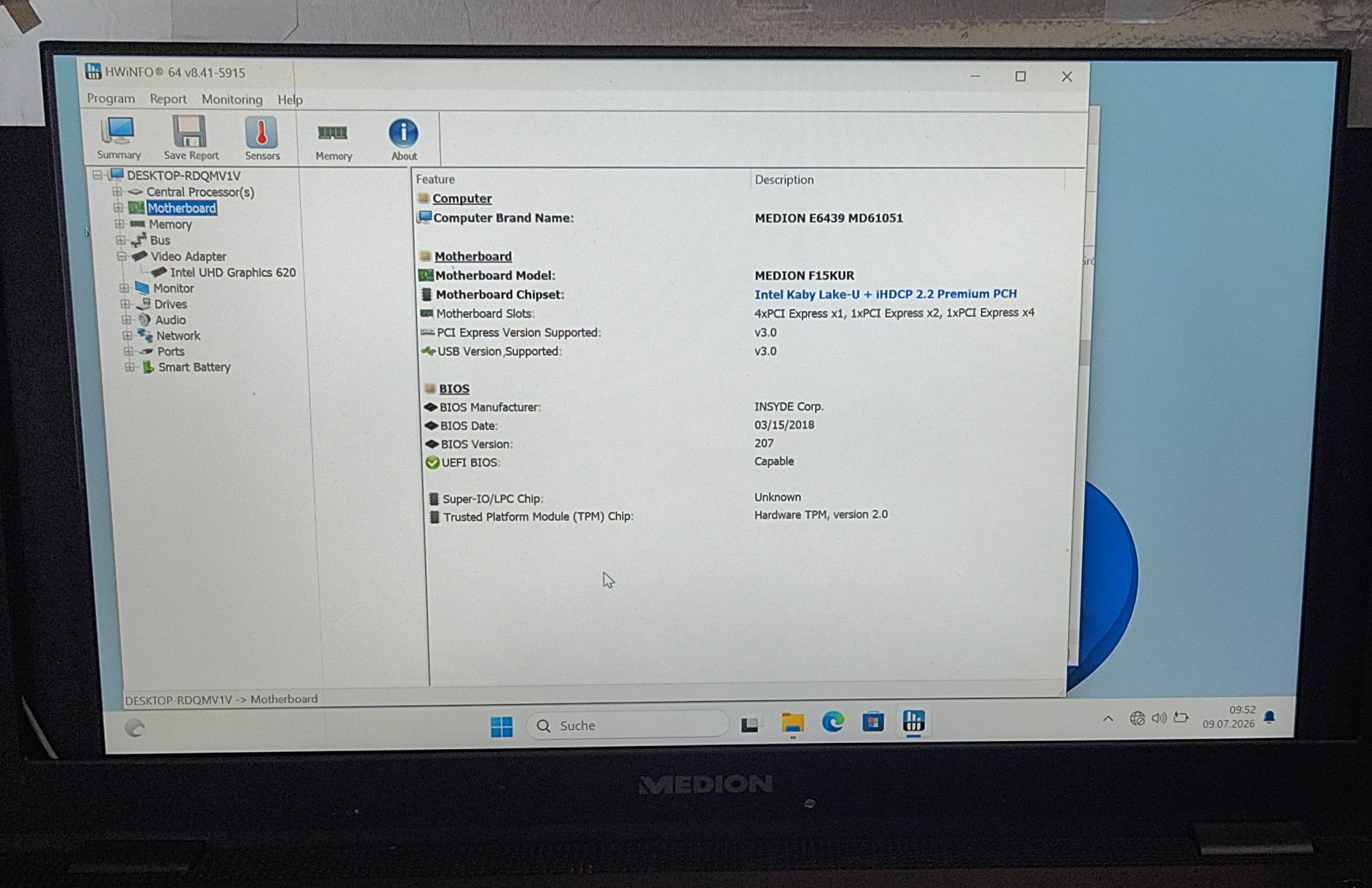The image size is (1372, 888).
Task: Expand the Monitor tree node
Action: click(x=124, y=288)
